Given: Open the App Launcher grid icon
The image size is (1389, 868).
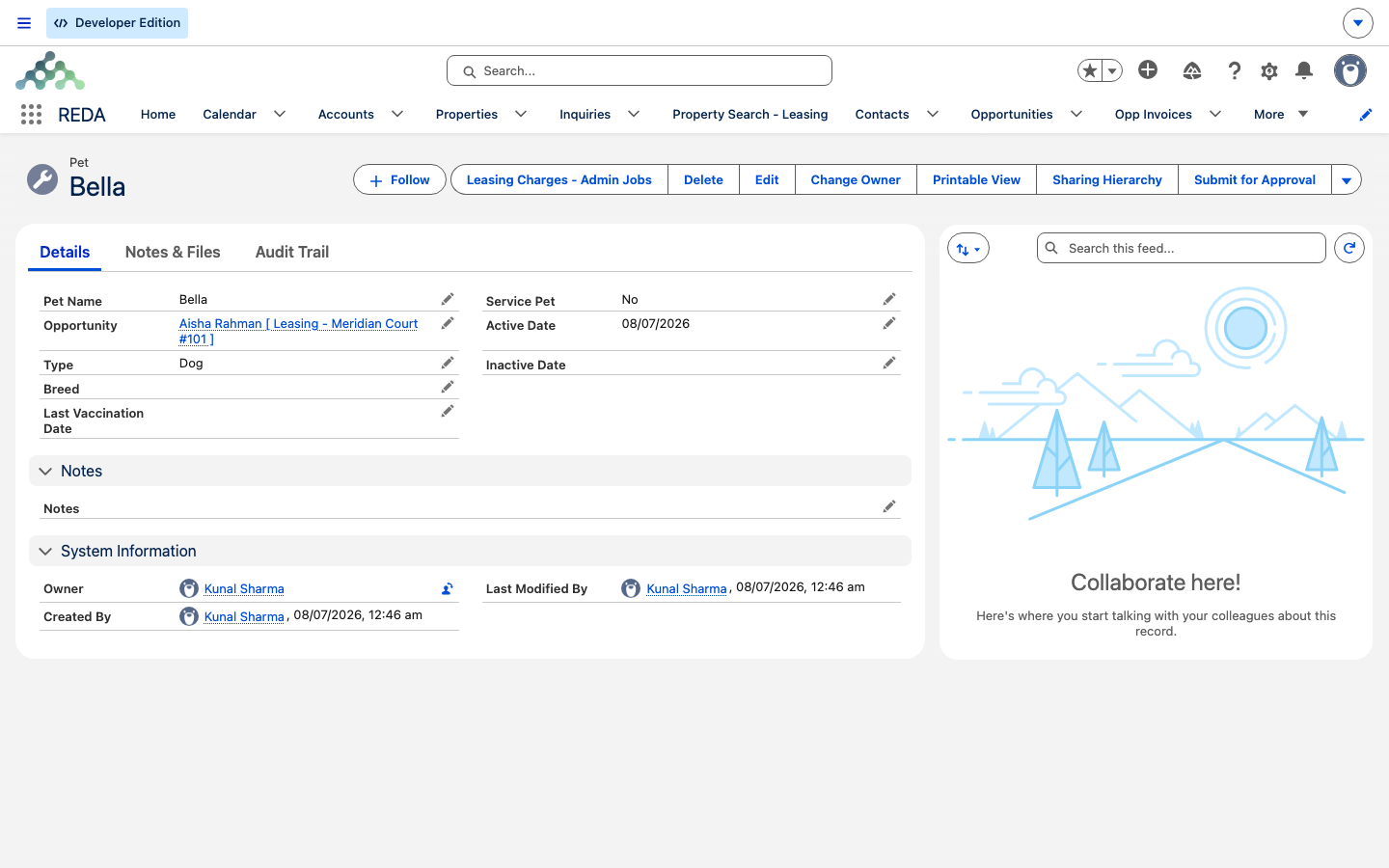Looking at the screenshot, I should coord(31,115).
